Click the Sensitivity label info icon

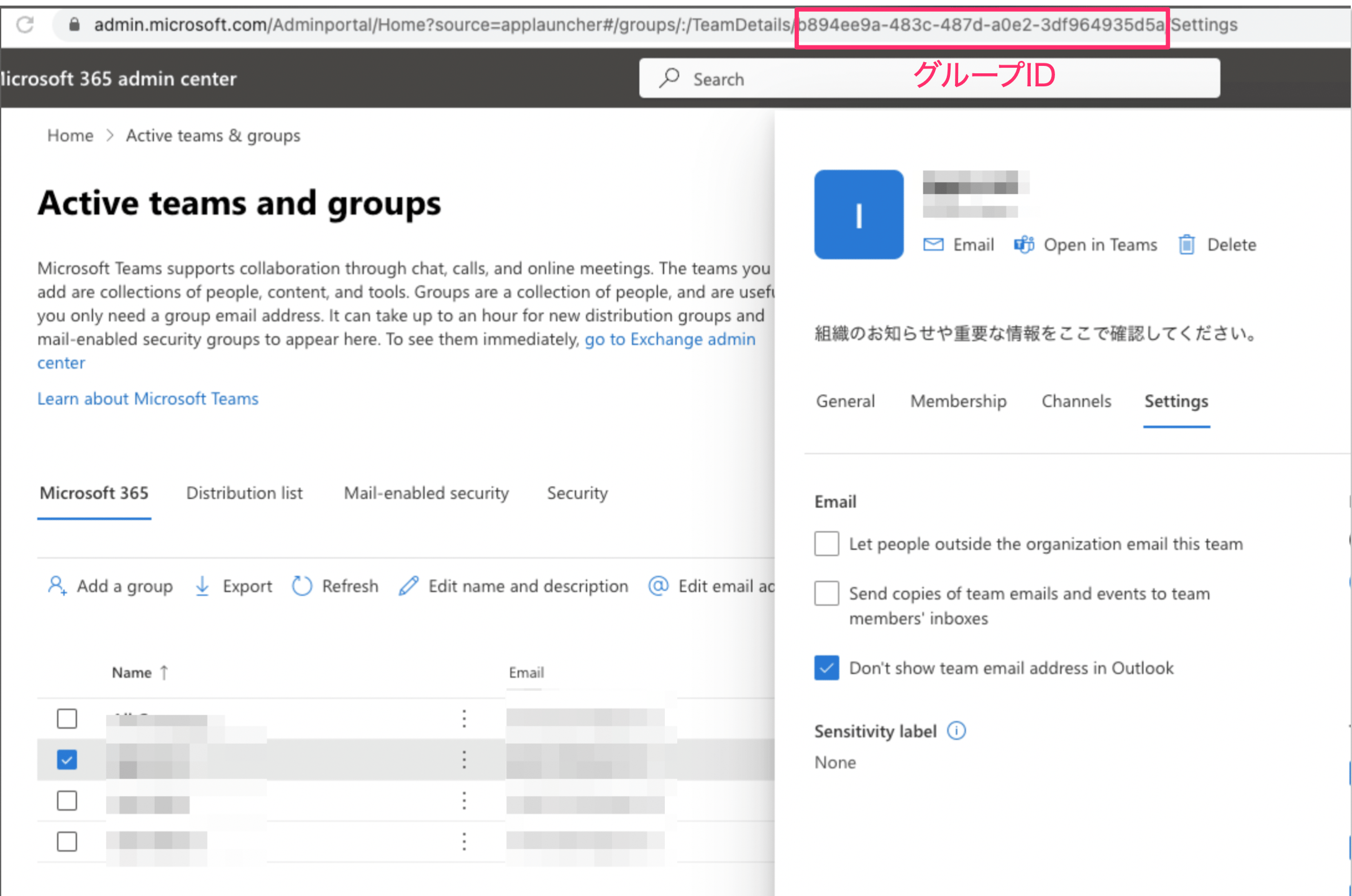click(x=956, y=731)
